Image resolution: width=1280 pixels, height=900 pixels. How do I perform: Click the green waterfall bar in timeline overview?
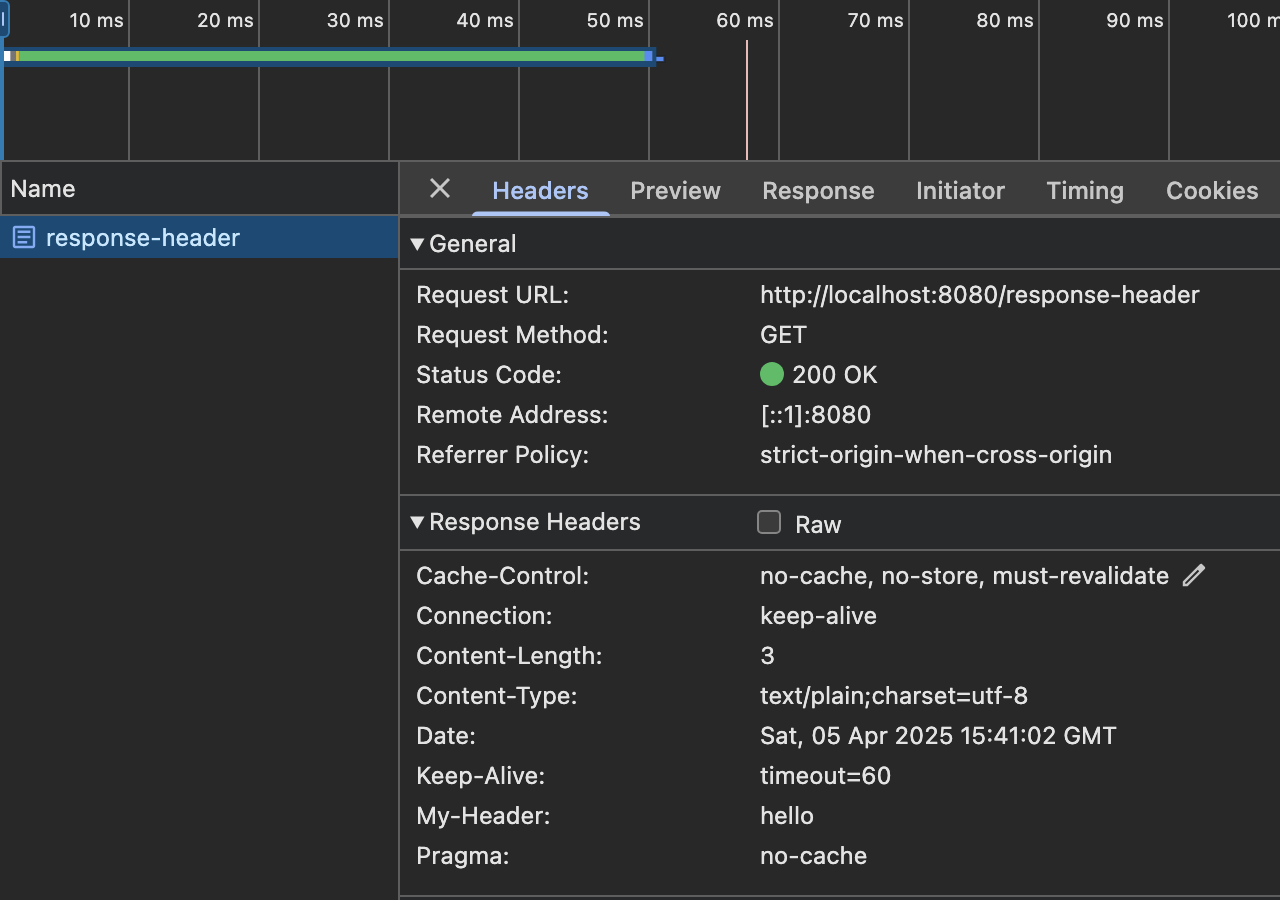pos(330,57)
